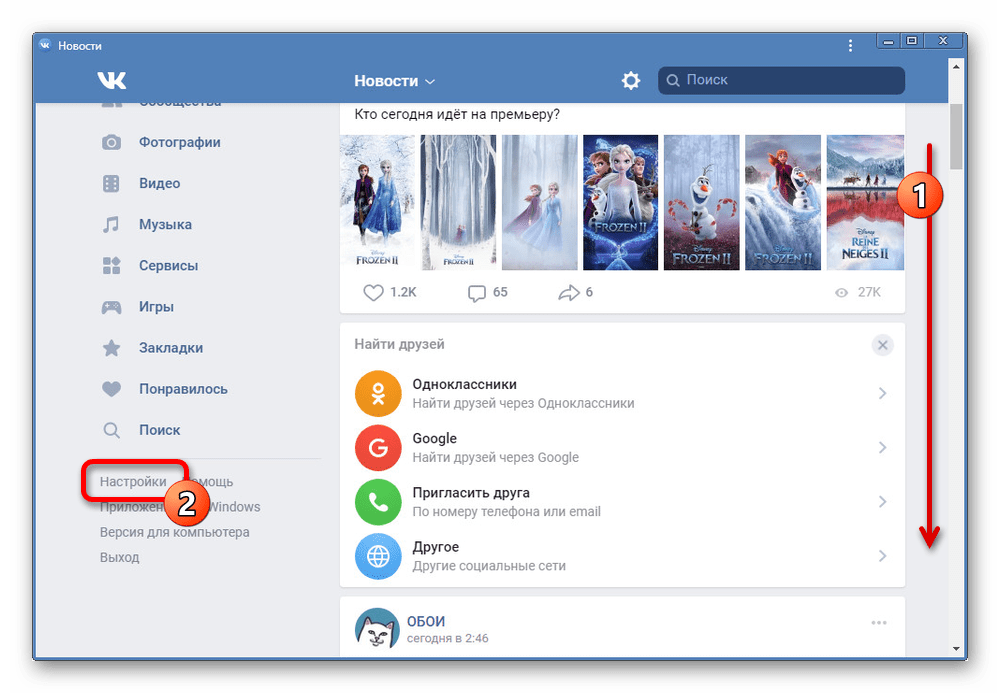
Task: Click the text "Кто сегодня идёт на премьеру?"
Action: 457,115
